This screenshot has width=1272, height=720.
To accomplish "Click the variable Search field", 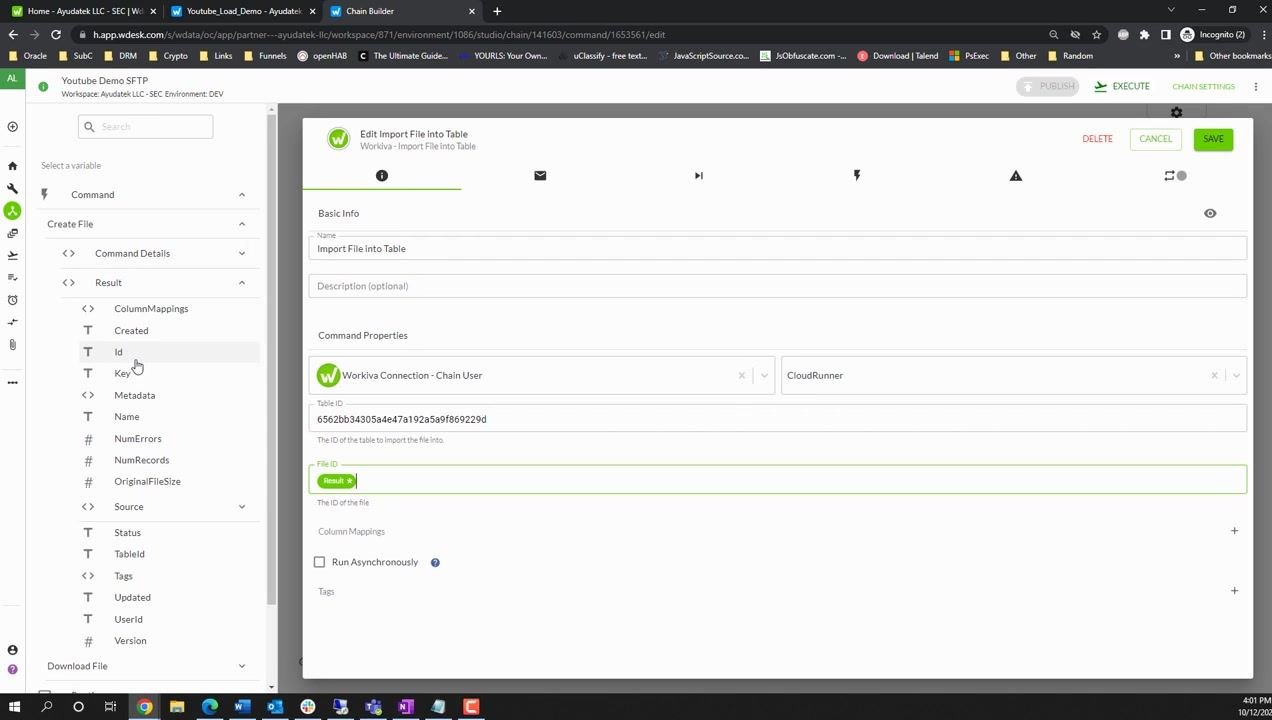I will [146, 127].
